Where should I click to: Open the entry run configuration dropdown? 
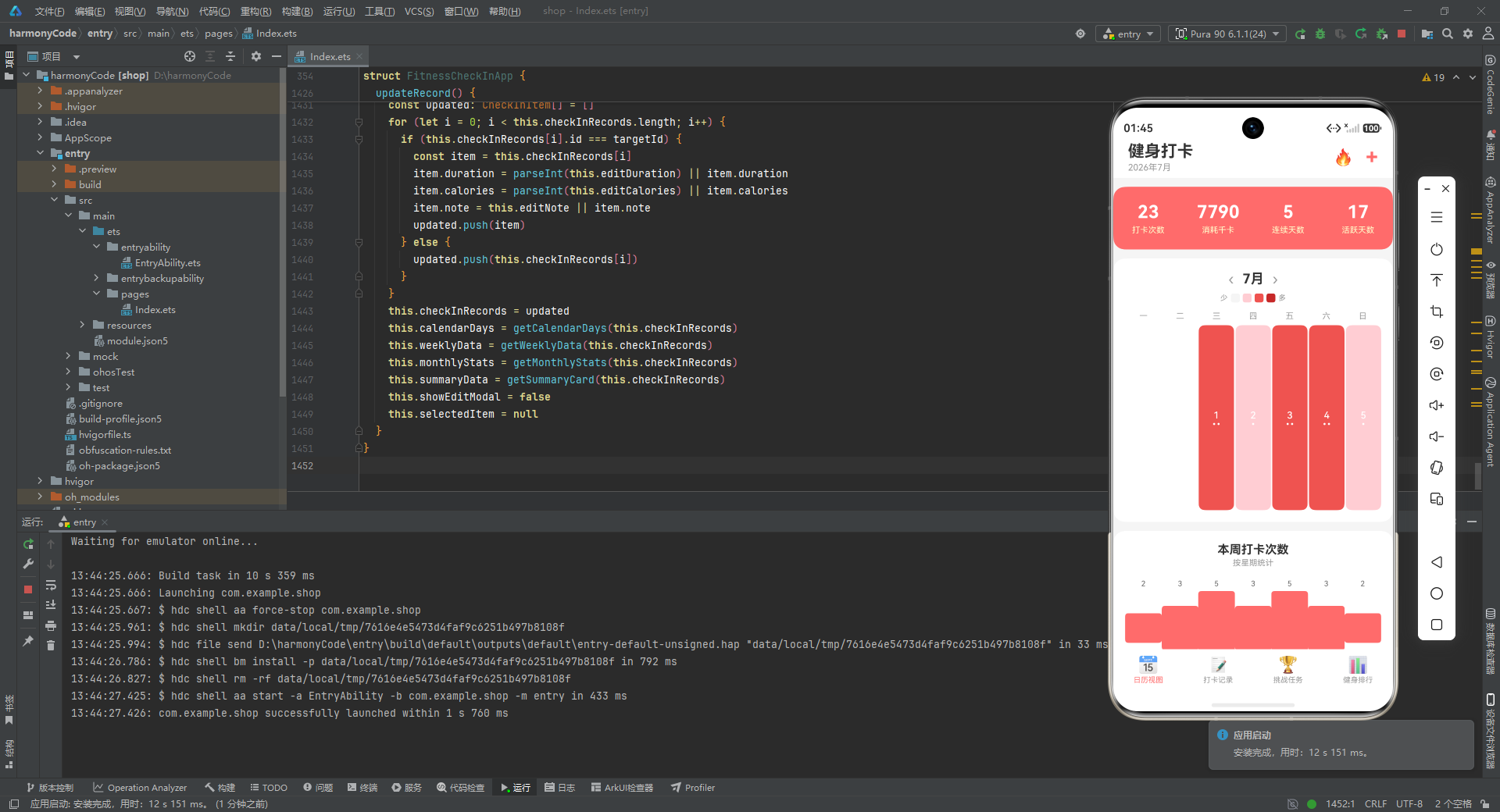point(1128,34)
